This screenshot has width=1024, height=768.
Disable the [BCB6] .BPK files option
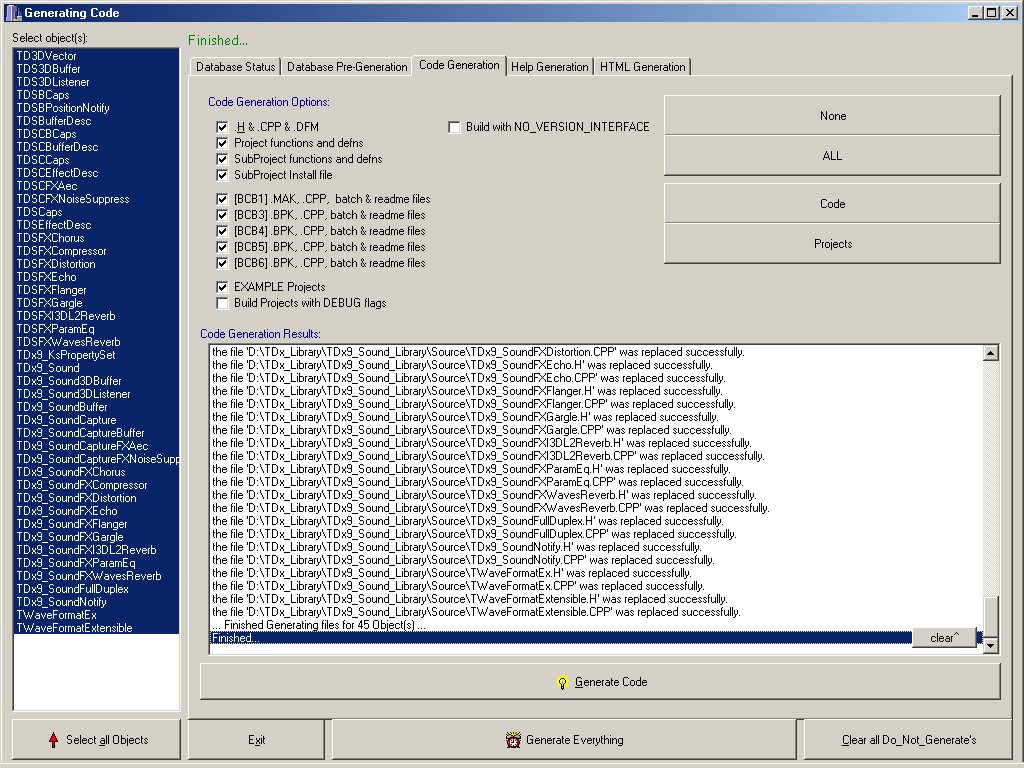click(222, 263)
